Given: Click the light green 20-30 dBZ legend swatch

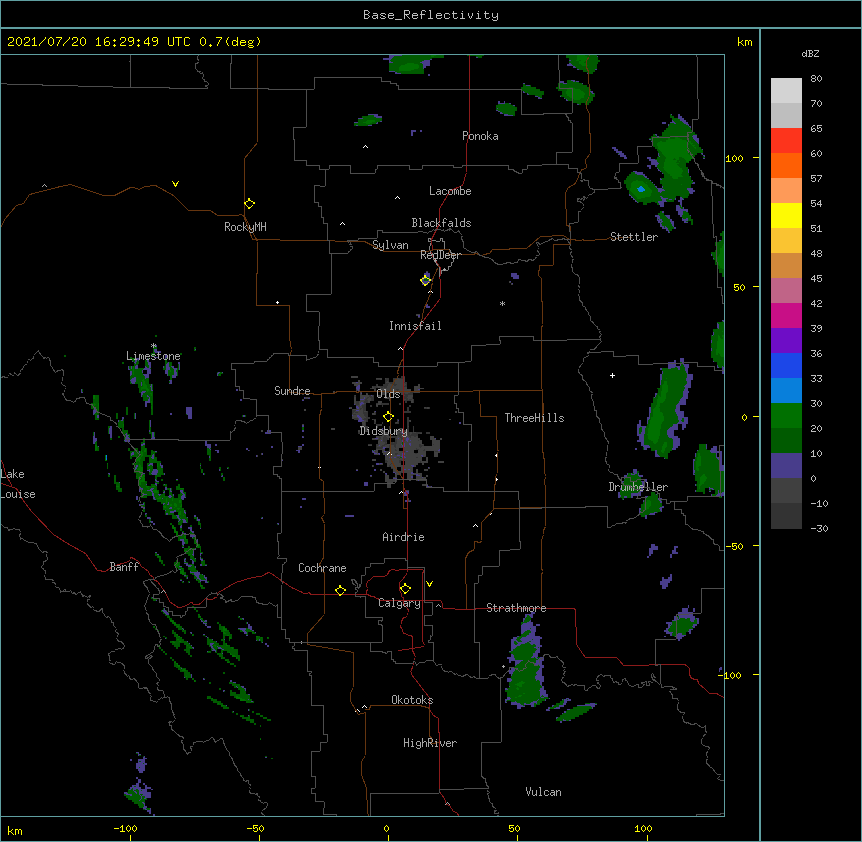Looking at the screenshot, I should (786, 416).
